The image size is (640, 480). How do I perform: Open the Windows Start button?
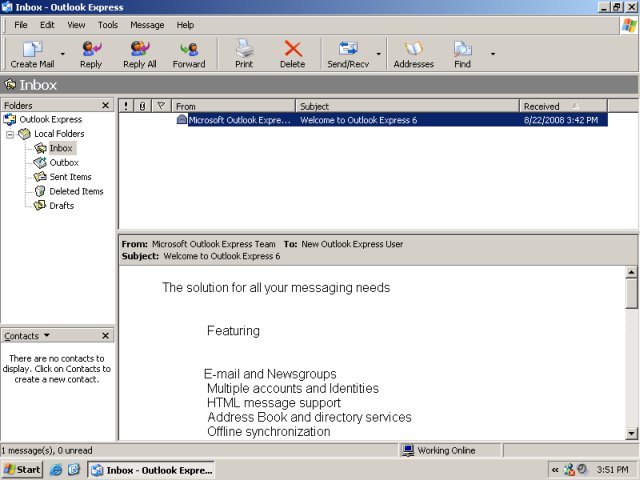[x=22, y=470]
